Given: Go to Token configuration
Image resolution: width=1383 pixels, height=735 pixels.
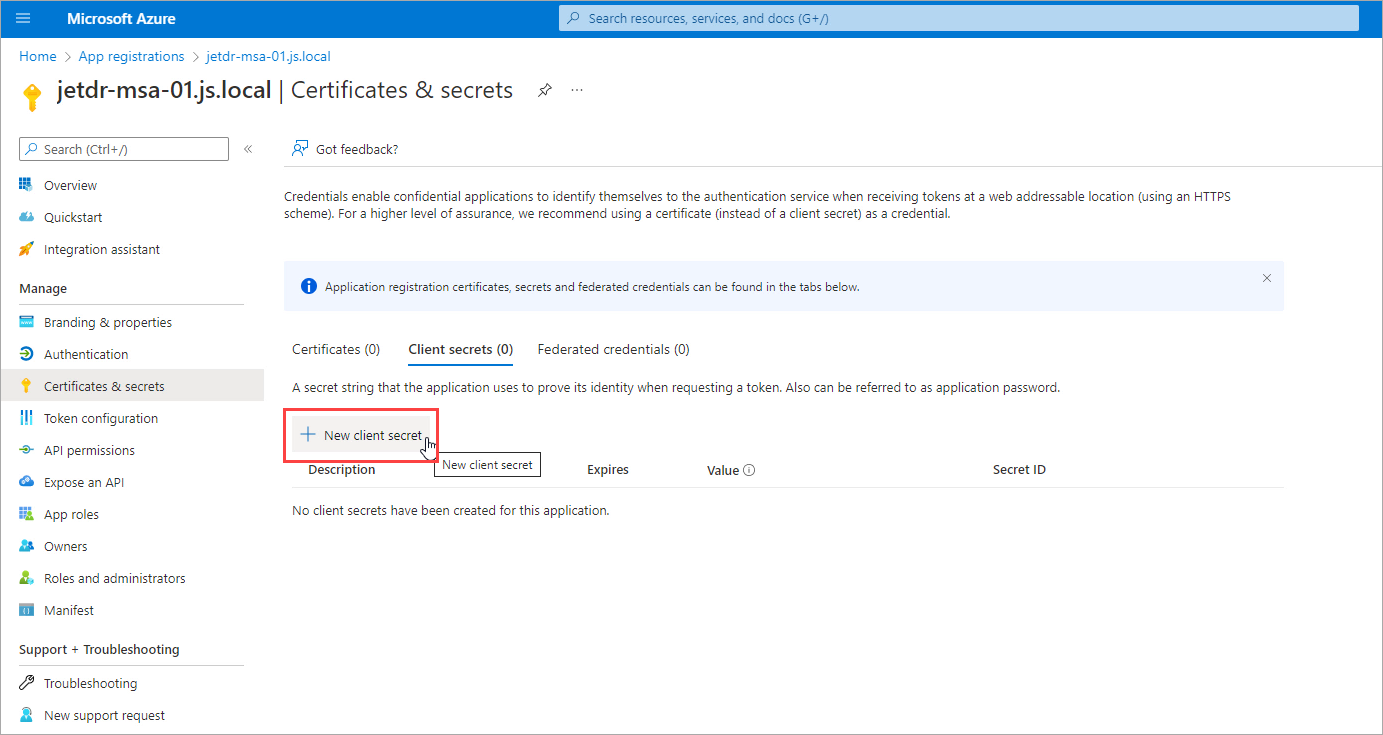Looking at the screenshot, I should pos(100,418).
